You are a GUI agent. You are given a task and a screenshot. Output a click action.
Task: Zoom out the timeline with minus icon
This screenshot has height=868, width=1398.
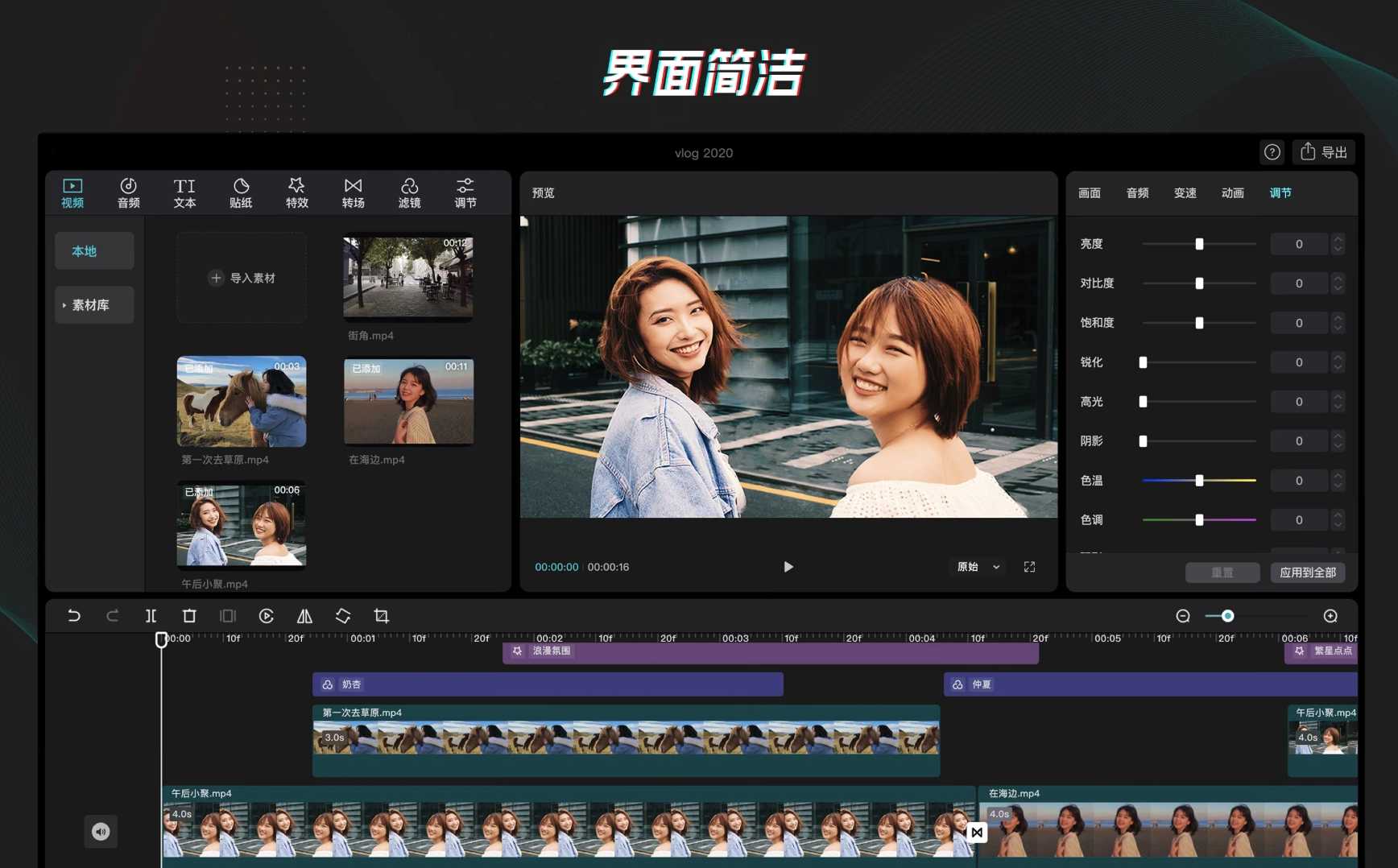point(1183,616)
